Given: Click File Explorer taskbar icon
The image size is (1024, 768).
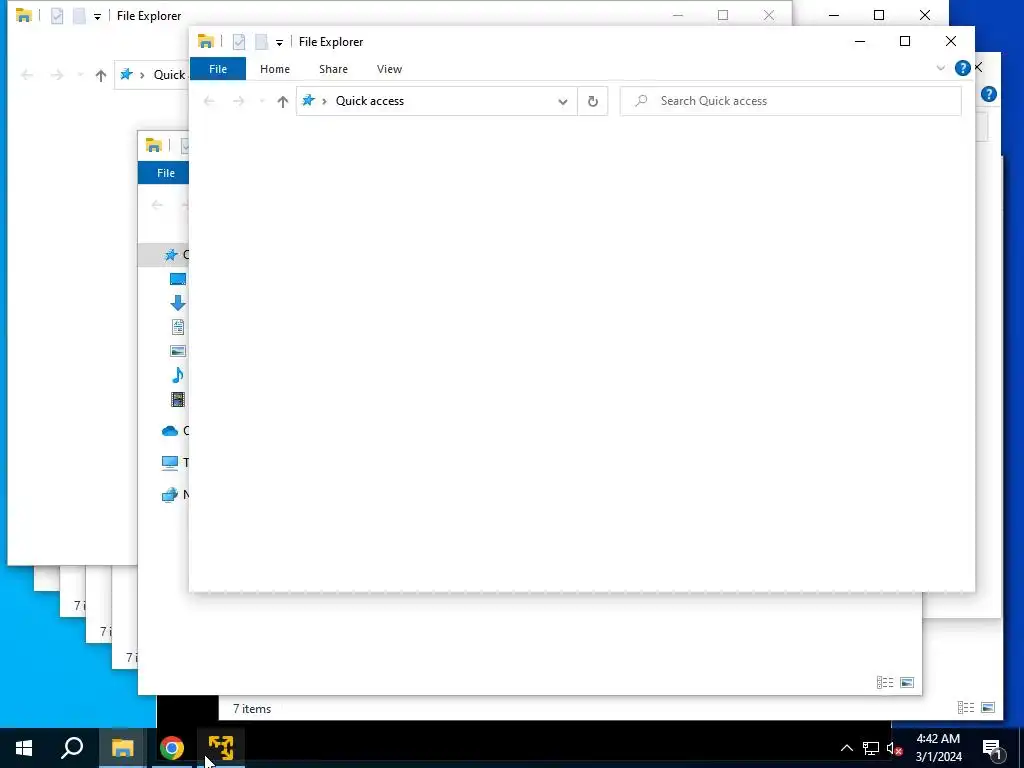Looking at the screenshot, I should point(122,748).
